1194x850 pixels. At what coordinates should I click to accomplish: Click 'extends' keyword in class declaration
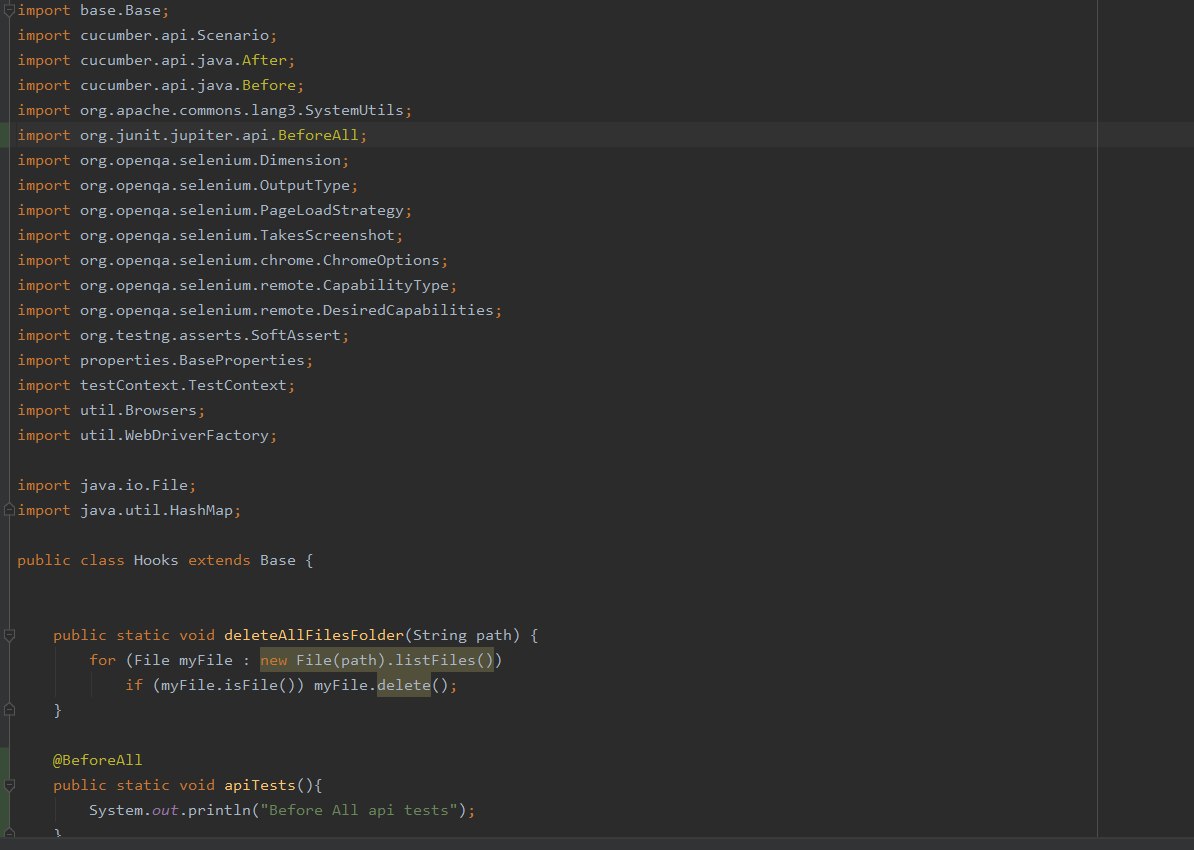(219, 560)
